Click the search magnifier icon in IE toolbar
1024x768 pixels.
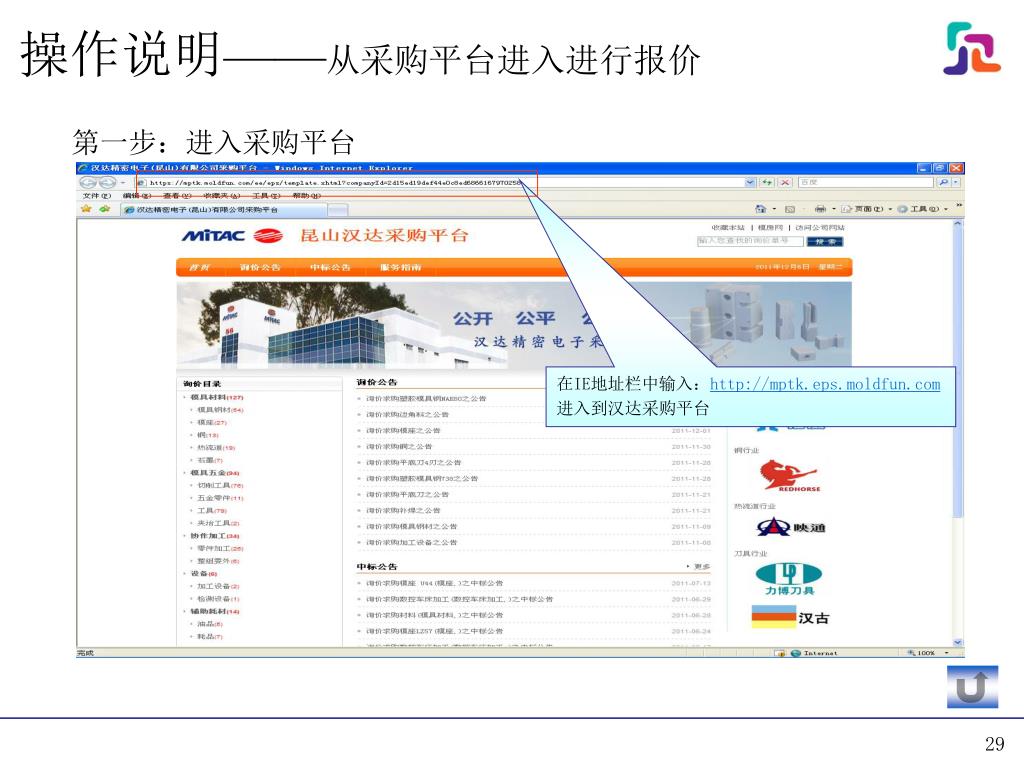944,182
